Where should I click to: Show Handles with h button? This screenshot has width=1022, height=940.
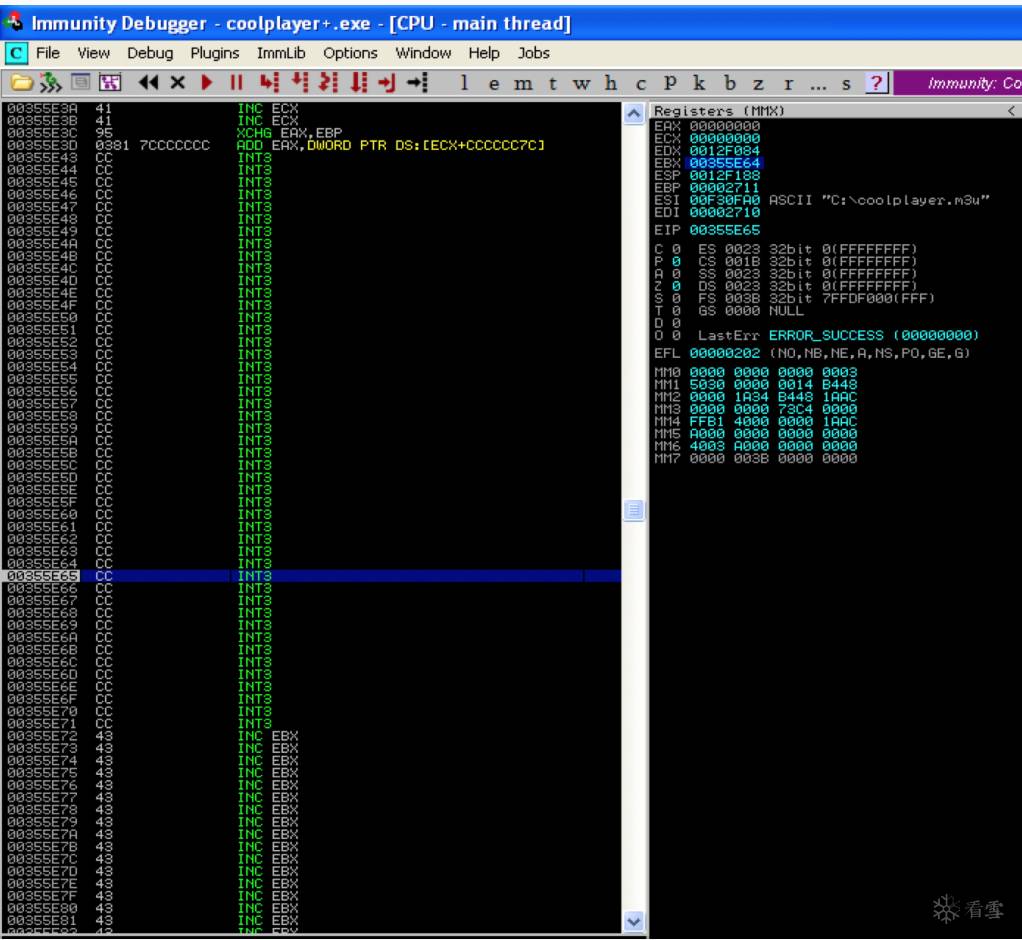(611, 83)
